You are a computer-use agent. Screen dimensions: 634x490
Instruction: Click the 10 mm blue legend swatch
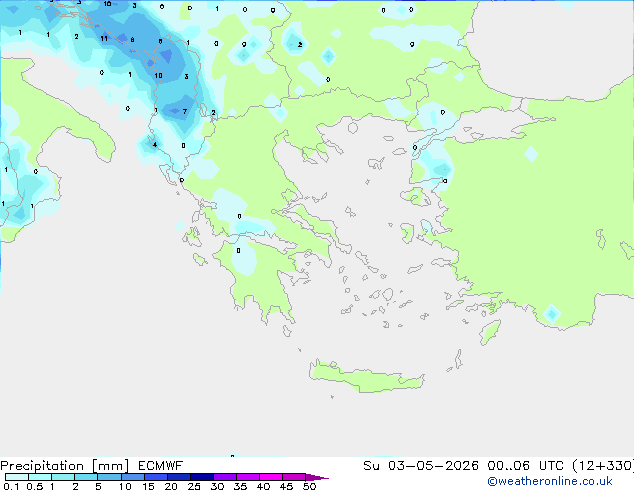click(132, 477)
